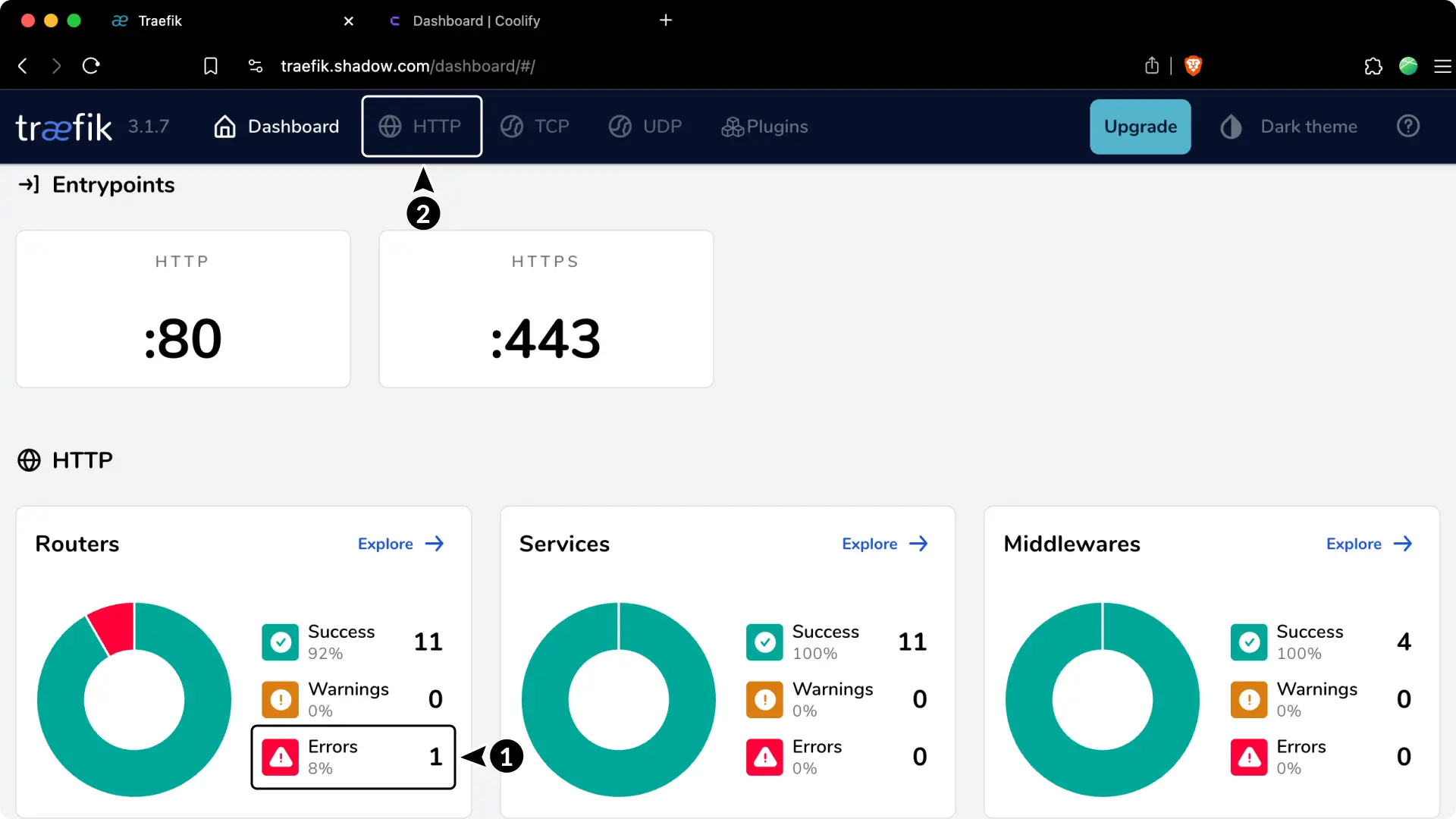Explore the Services section
1456x819 pixels.
pyautogui.click(x=885, y=544)
